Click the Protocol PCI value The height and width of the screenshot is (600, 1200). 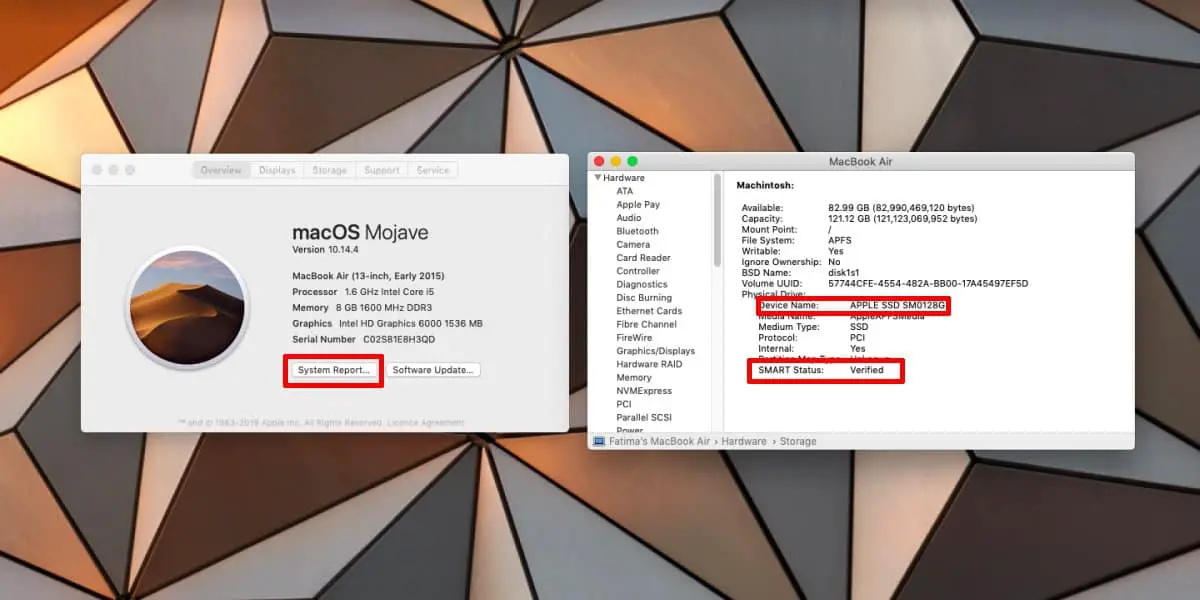pyautogui.click(x=858, y=338)
